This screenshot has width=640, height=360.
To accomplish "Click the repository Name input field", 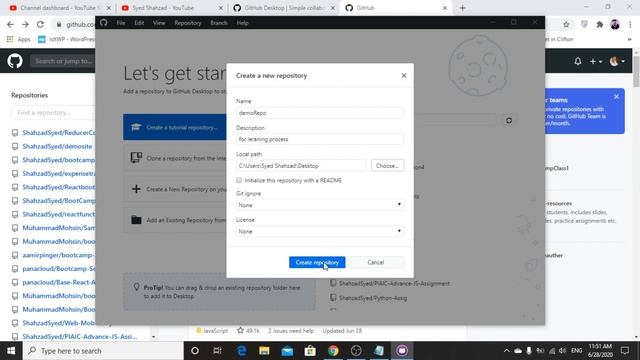I will click(x=320, y=113).
